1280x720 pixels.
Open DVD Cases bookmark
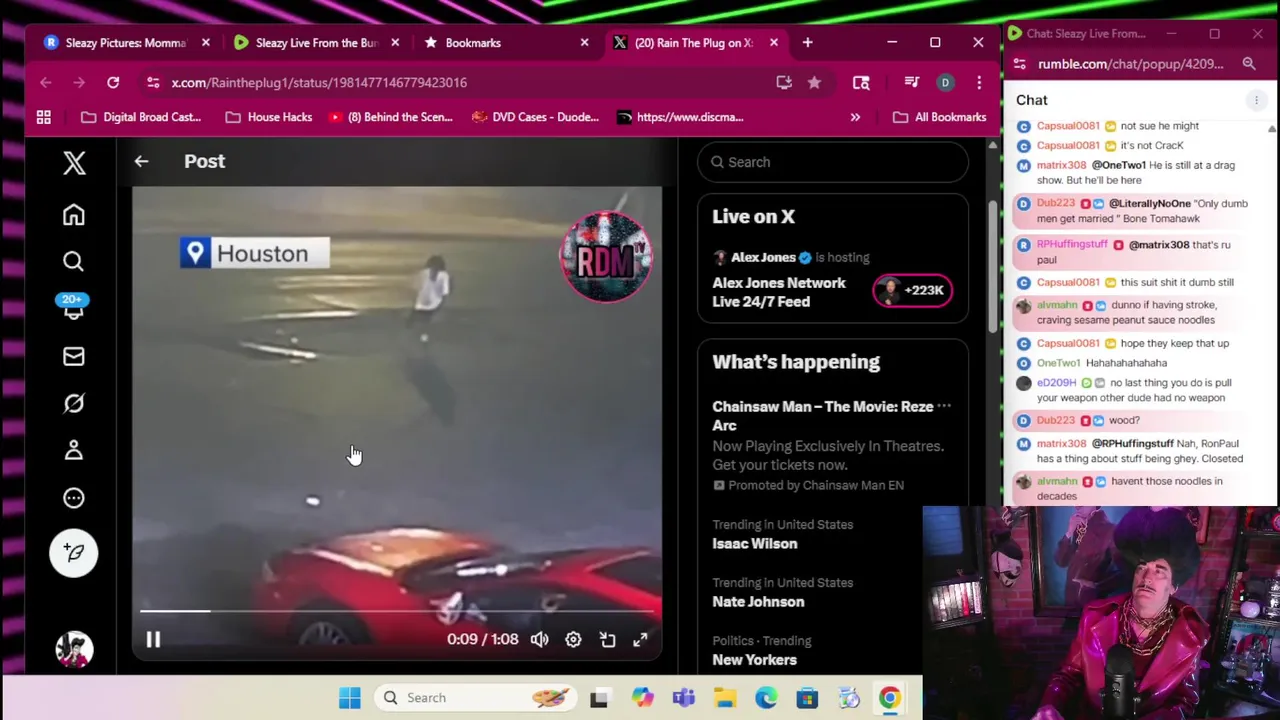[535, 117]
